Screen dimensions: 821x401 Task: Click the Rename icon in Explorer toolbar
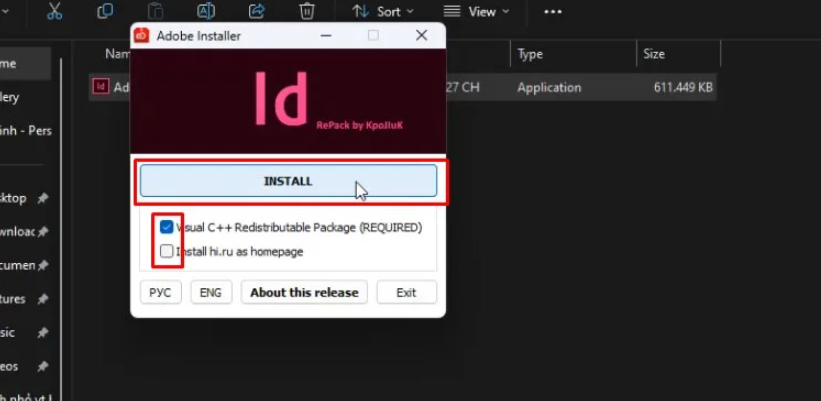206,11
